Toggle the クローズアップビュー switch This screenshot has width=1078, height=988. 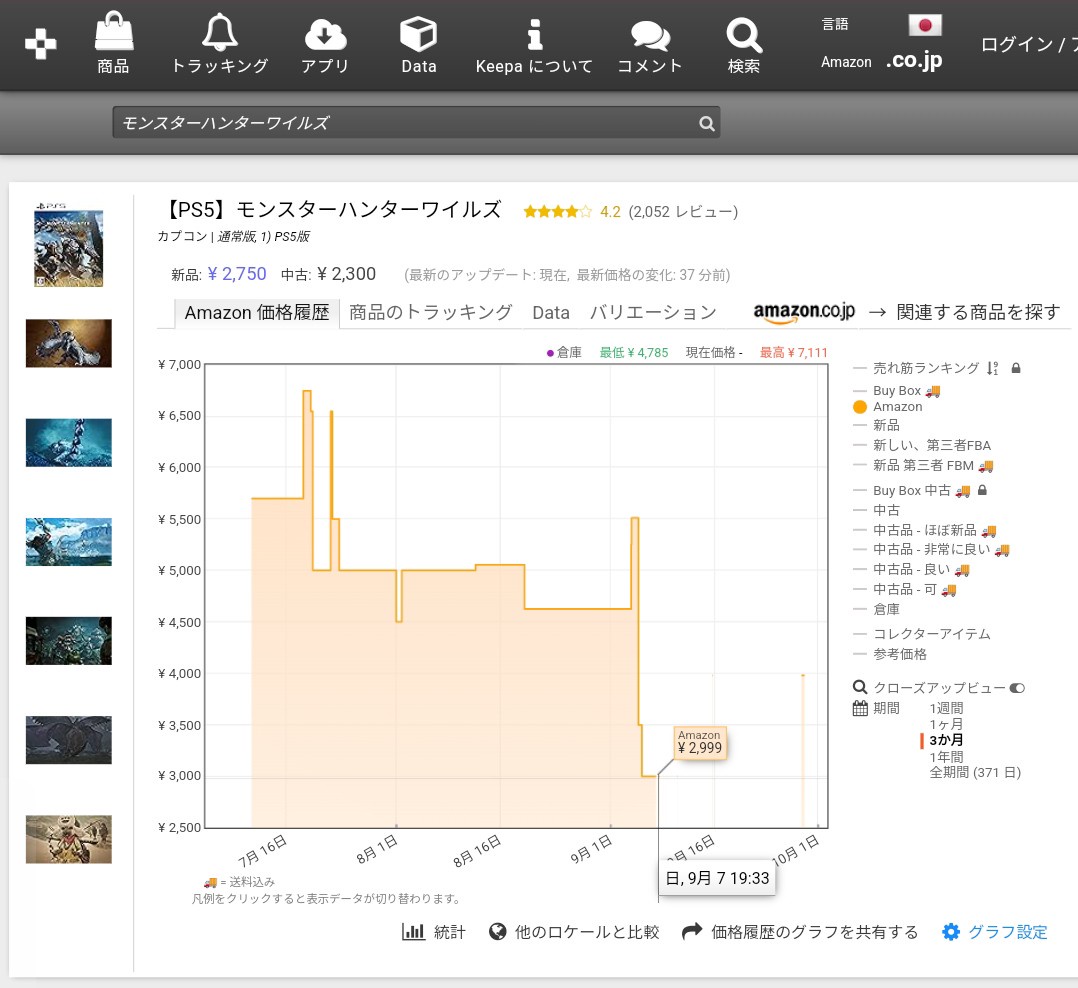[x=1017, y=688]
